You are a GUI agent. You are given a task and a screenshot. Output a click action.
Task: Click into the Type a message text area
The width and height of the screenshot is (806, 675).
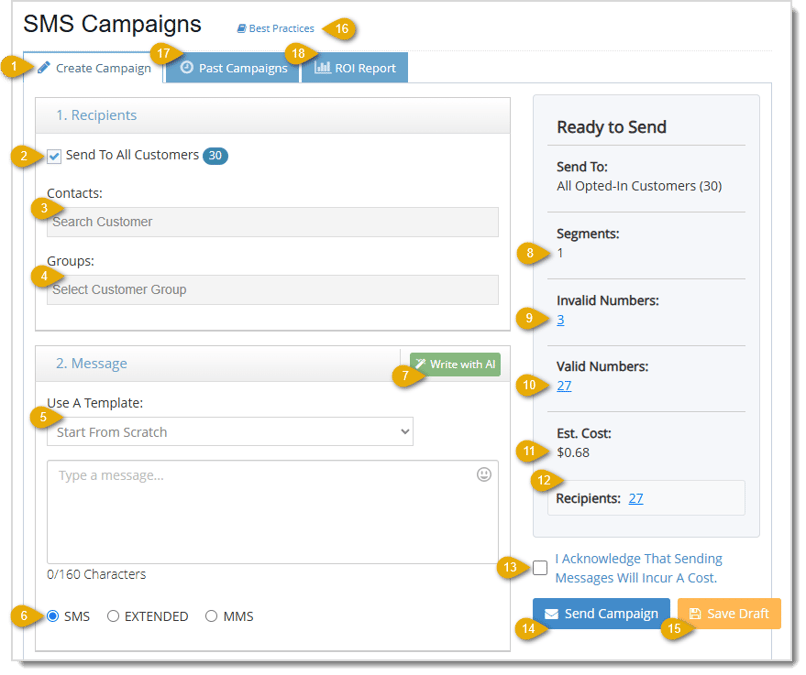click(x=273, y=513)
